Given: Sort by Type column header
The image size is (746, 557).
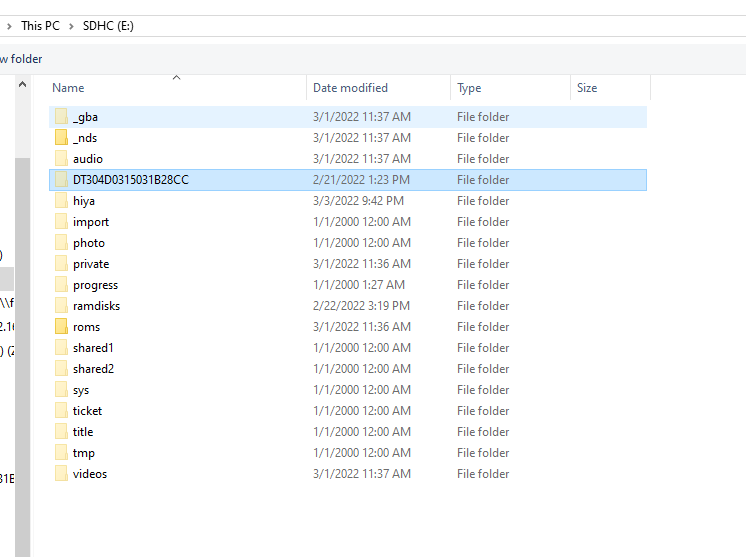Looking at the screenshot, I should point(510,88).
